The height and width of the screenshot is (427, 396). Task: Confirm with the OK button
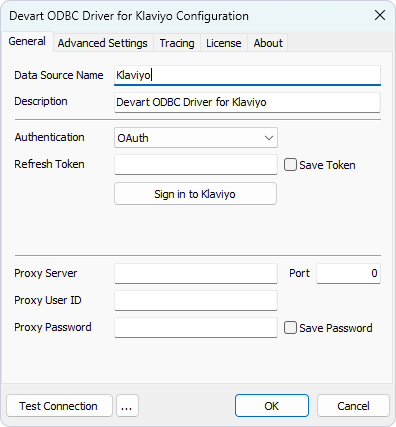[272, 406]
